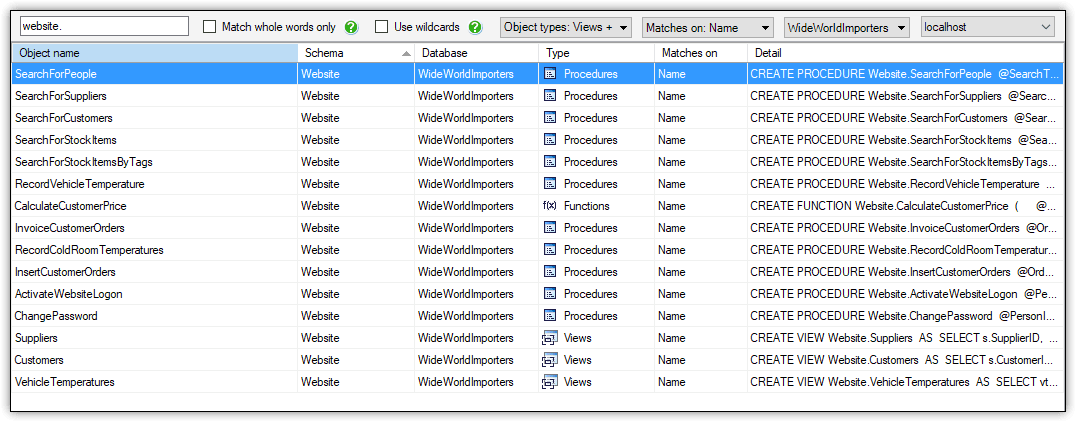Open help for Match whole words only

(351, 27)
